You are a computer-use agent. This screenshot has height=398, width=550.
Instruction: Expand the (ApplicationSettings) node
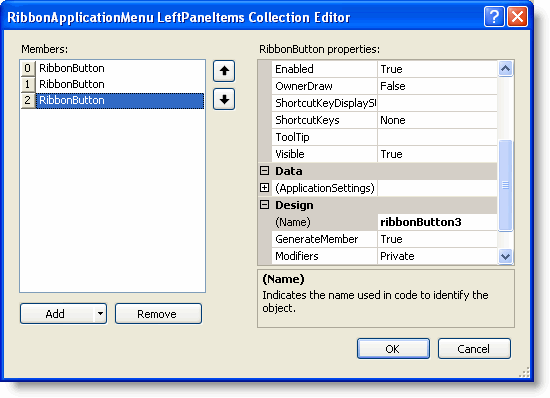coord(264,188)
